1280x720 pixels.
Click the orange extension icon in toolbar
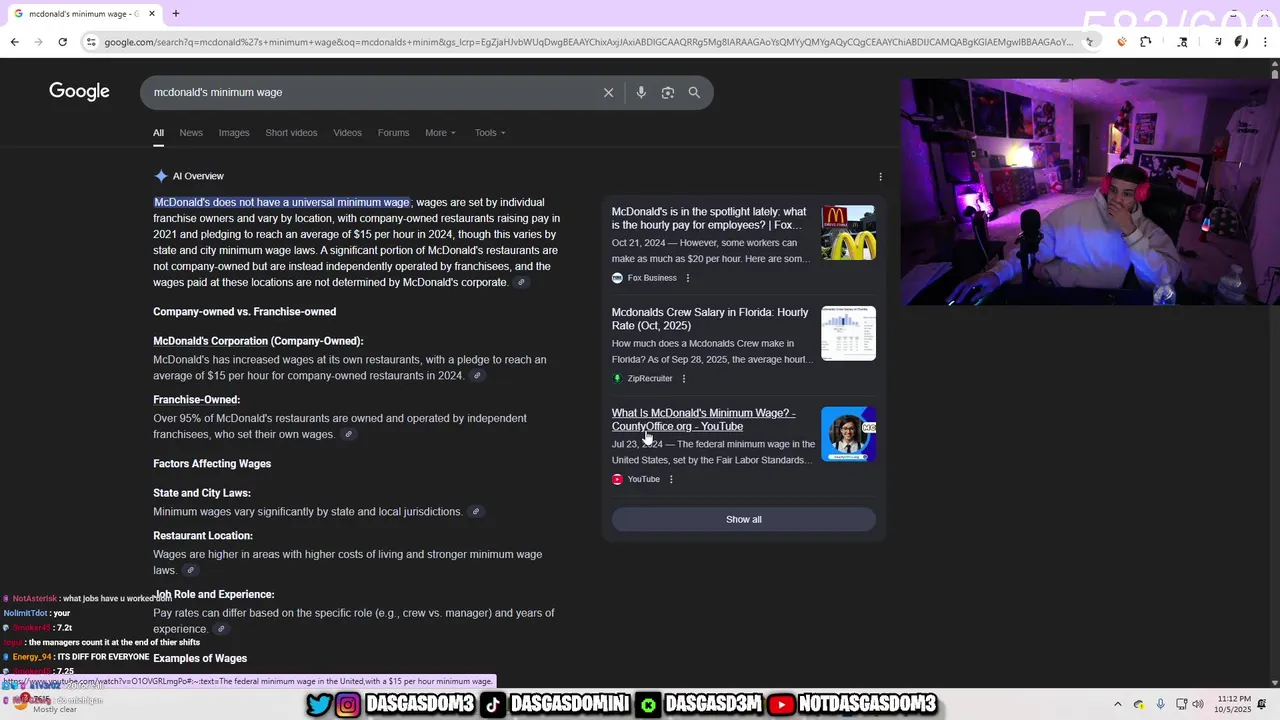point(1121,42)
